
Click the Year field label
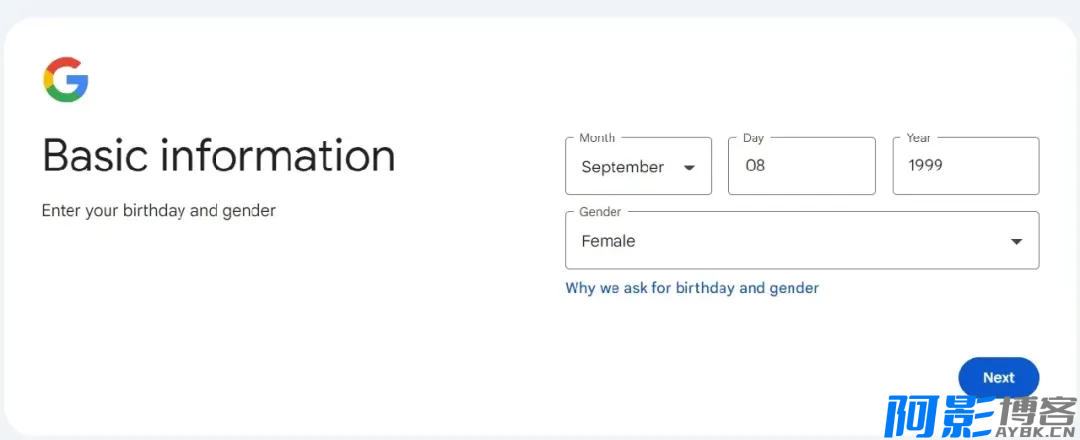pyautogui.click(x=919, y=138)
